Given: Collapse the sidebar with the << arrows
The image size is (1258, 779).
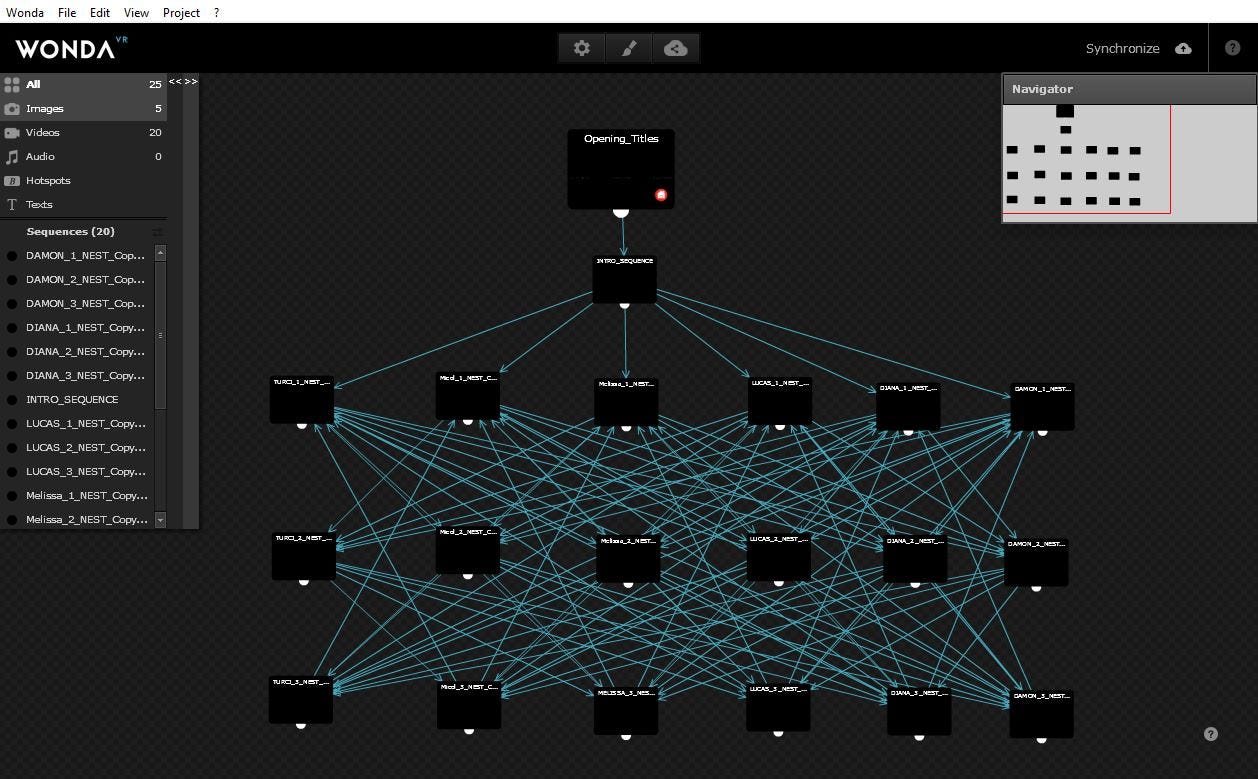Looking at the screenshot, I should (175, 82).
